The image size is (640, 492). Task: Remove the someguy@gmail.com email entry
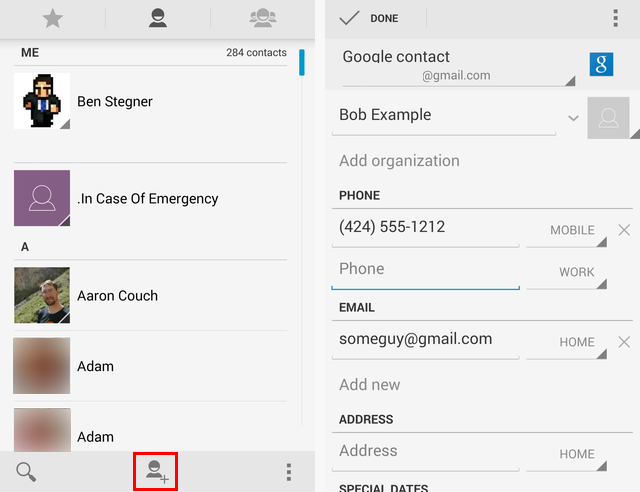(x=624, y=342)
